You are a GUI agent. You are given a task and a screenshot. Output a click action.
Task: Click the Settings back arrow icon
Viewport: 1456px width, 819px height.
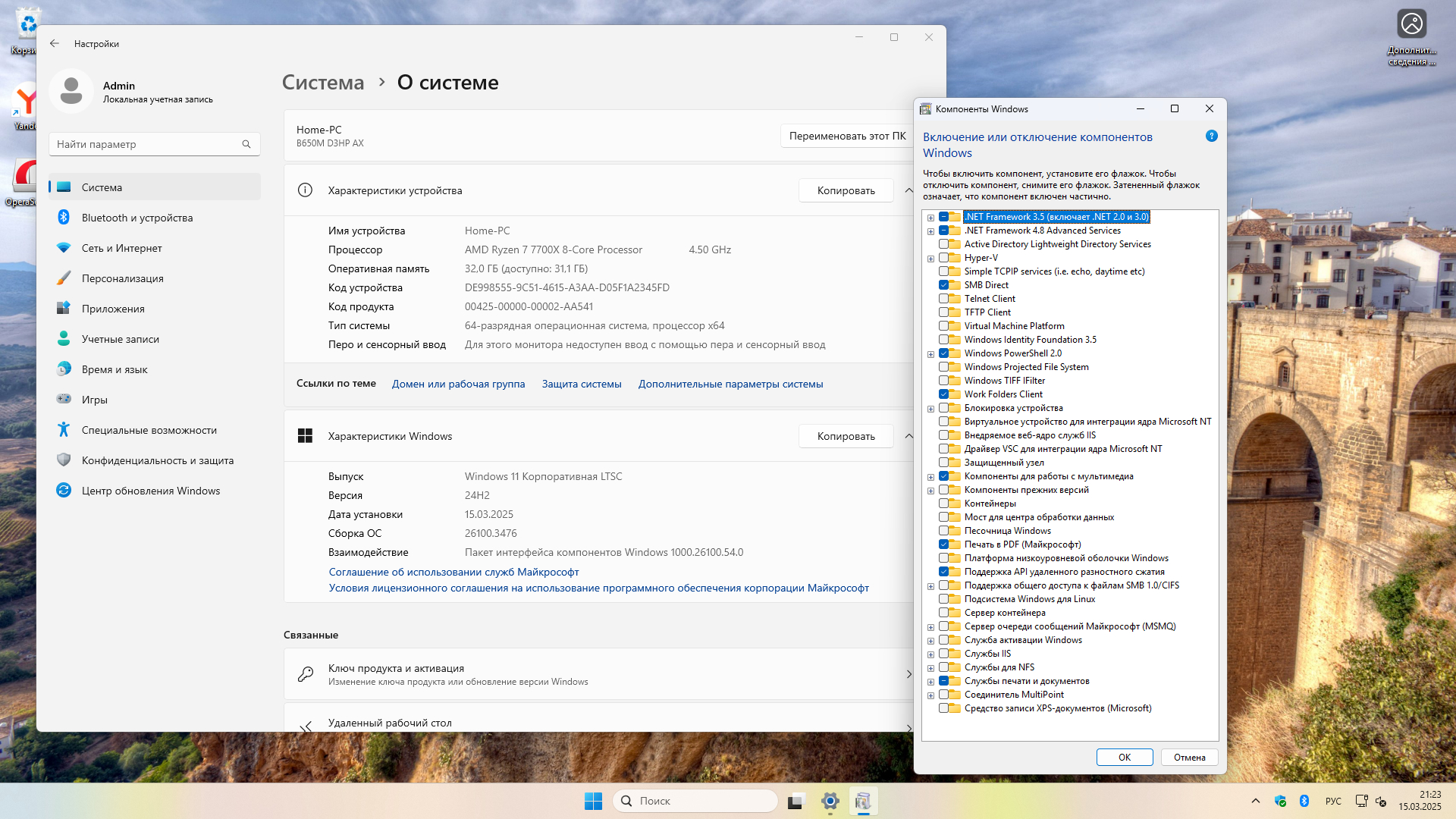55,44
